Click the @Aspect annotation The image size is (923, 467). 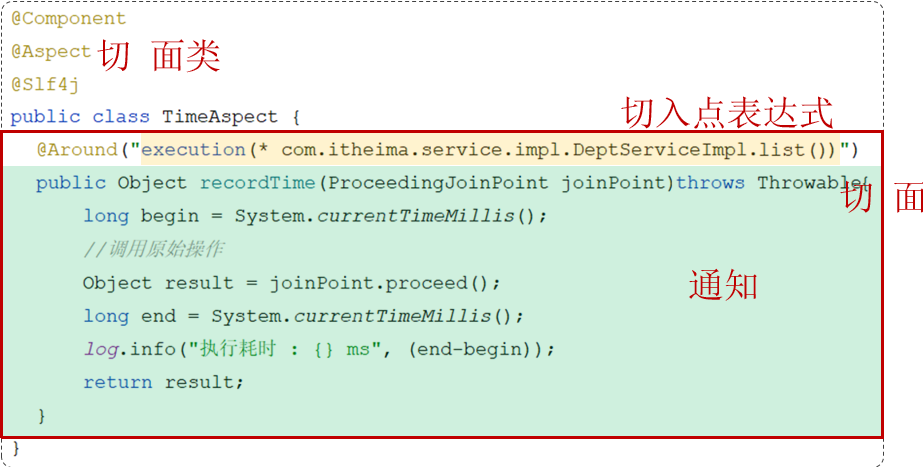coord(51,52)
